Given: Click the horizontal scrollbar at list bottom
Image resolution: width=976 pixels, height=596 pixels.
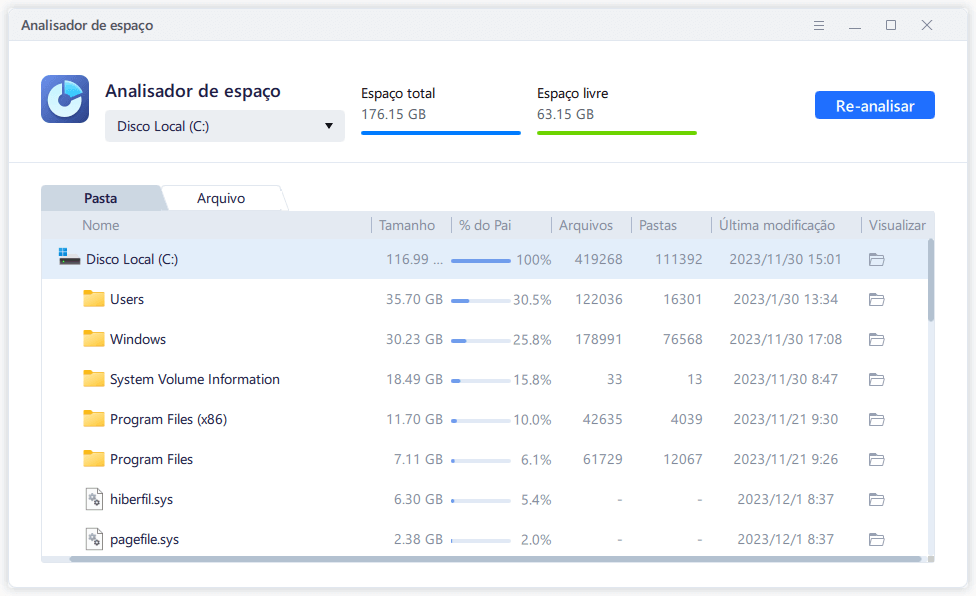Looking at the screenshot, I should [x=490, y=558].
